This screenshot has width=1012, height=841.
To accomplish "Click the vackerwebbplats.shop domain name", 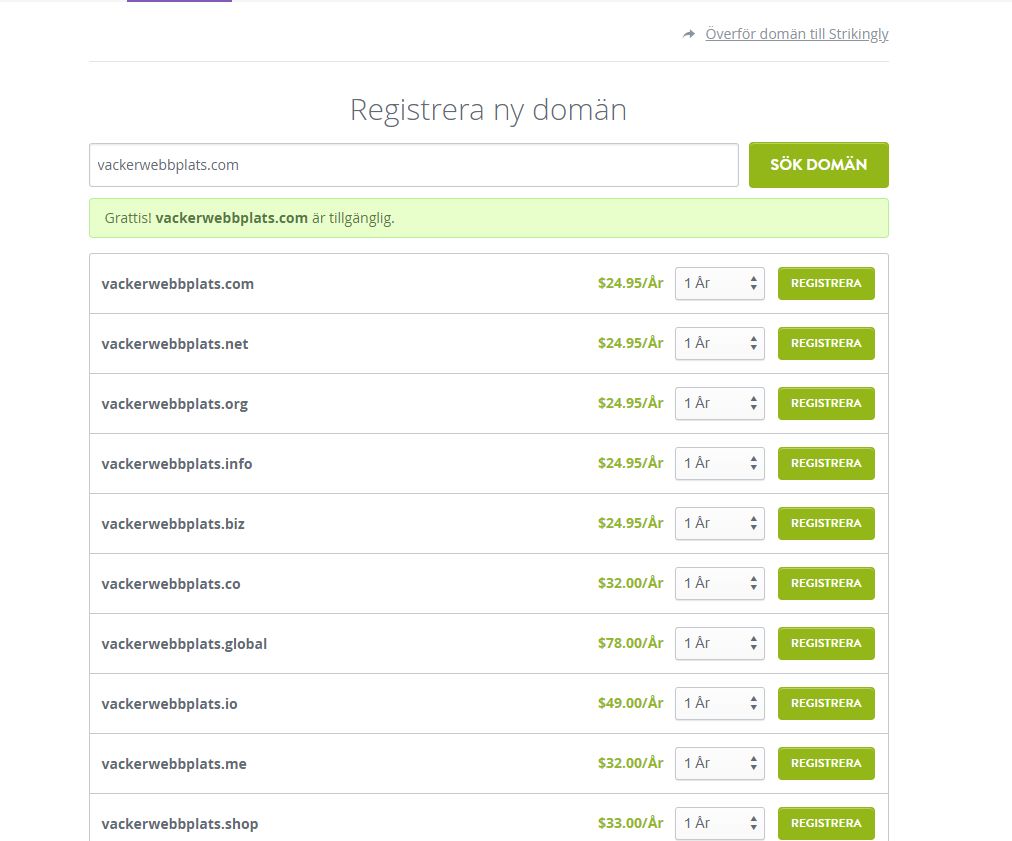I will [179, 824].
